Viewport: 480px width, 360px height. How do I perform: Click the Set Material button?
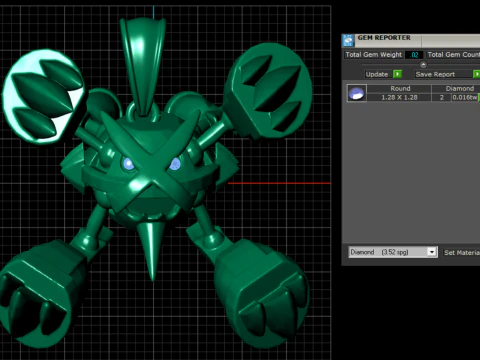tap(462, 252)
